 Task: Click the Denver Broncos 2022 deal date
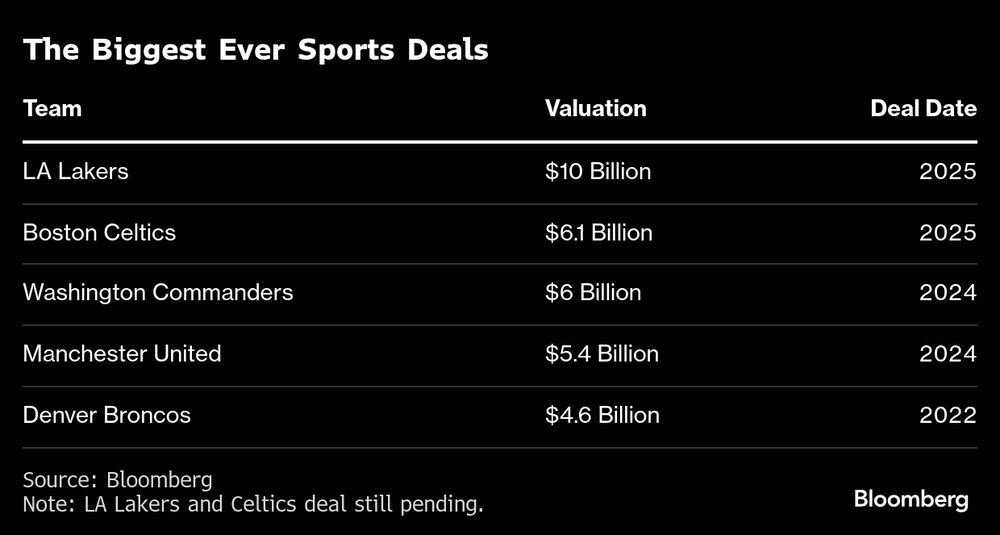point(948,414)
